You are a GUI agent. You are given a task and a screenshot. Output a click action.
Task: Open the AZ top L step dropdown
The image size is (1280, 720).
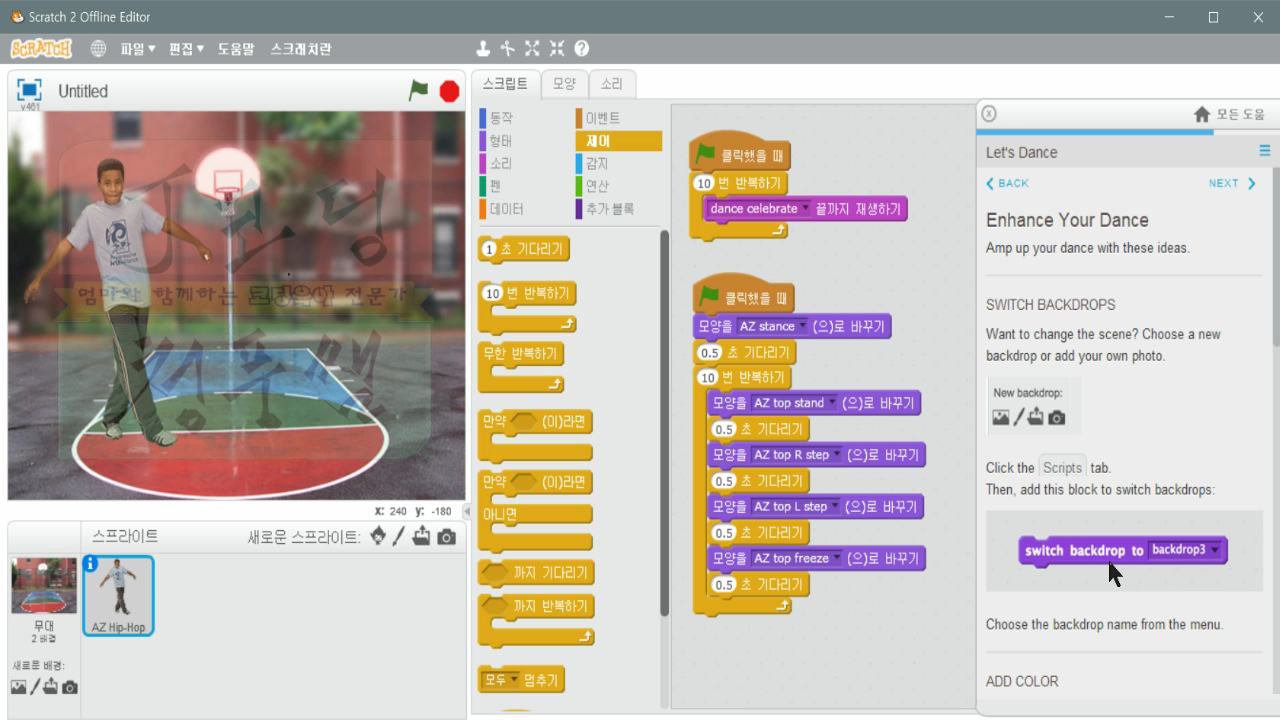[x=795, y=507]
